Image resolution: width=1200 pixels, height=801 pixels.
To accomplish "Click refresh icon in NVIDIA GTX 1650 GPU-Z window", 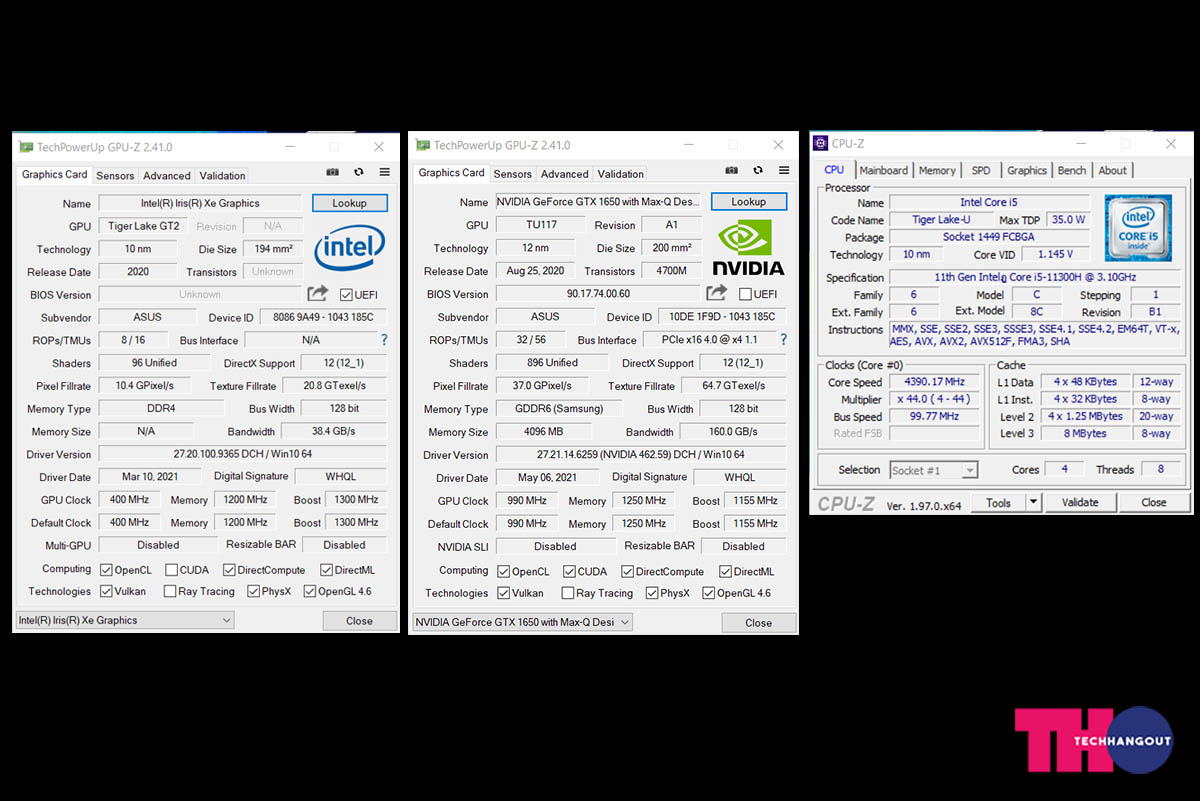I will (x=758, y=171).
